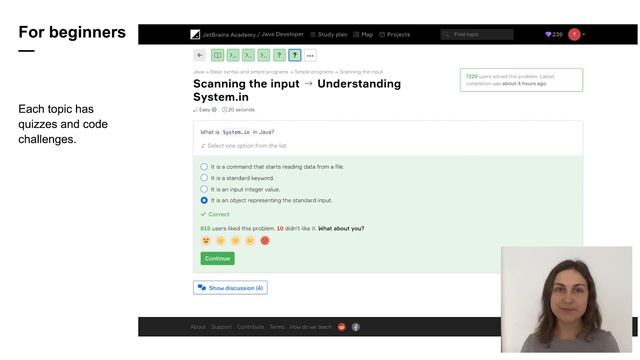
Task: Click the presenter webcam thumbnail
Action: click(566, 299)
